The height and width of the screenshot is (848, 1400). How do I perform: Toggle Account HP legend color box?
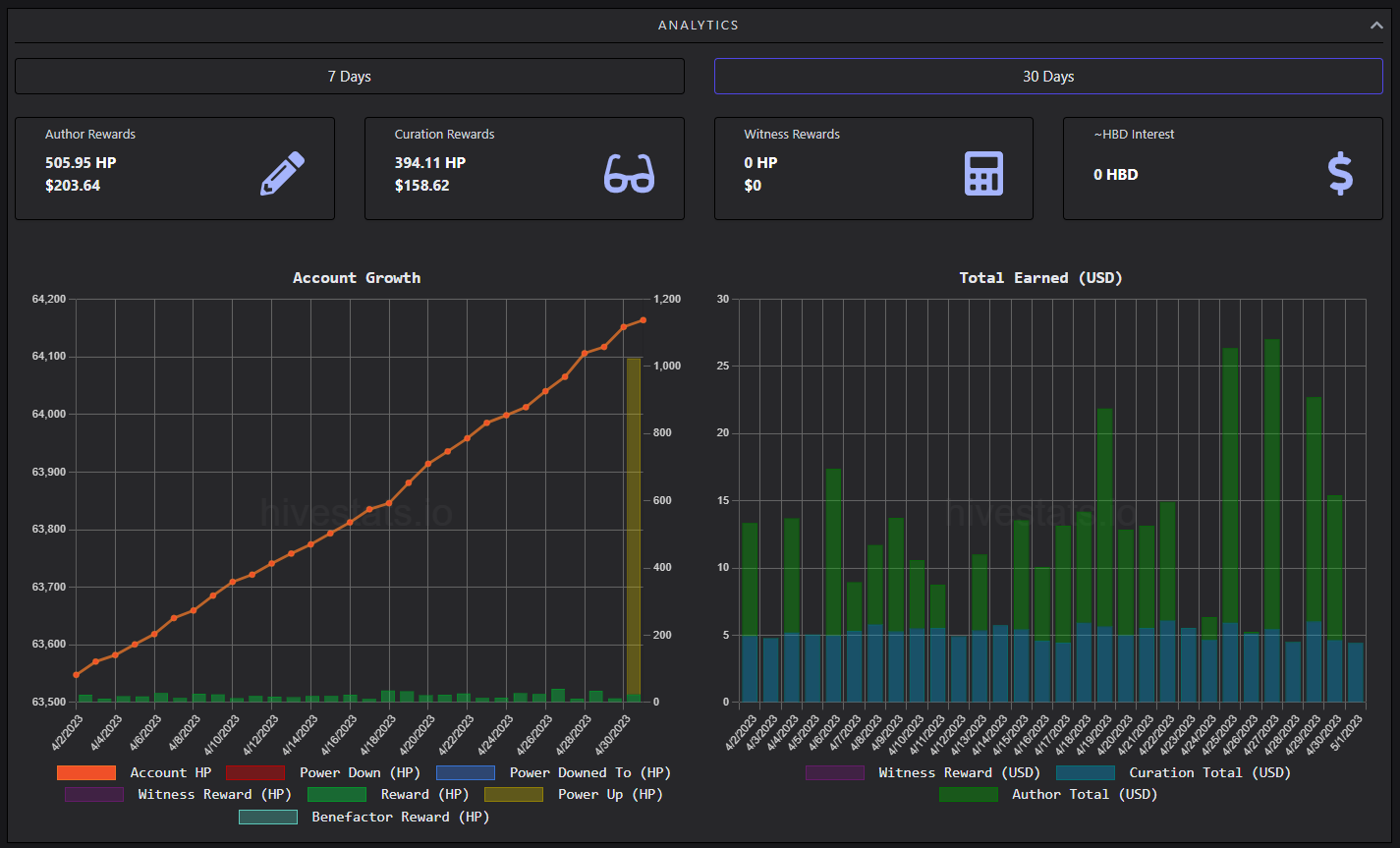pyautogui.click(x=86, y=772)
